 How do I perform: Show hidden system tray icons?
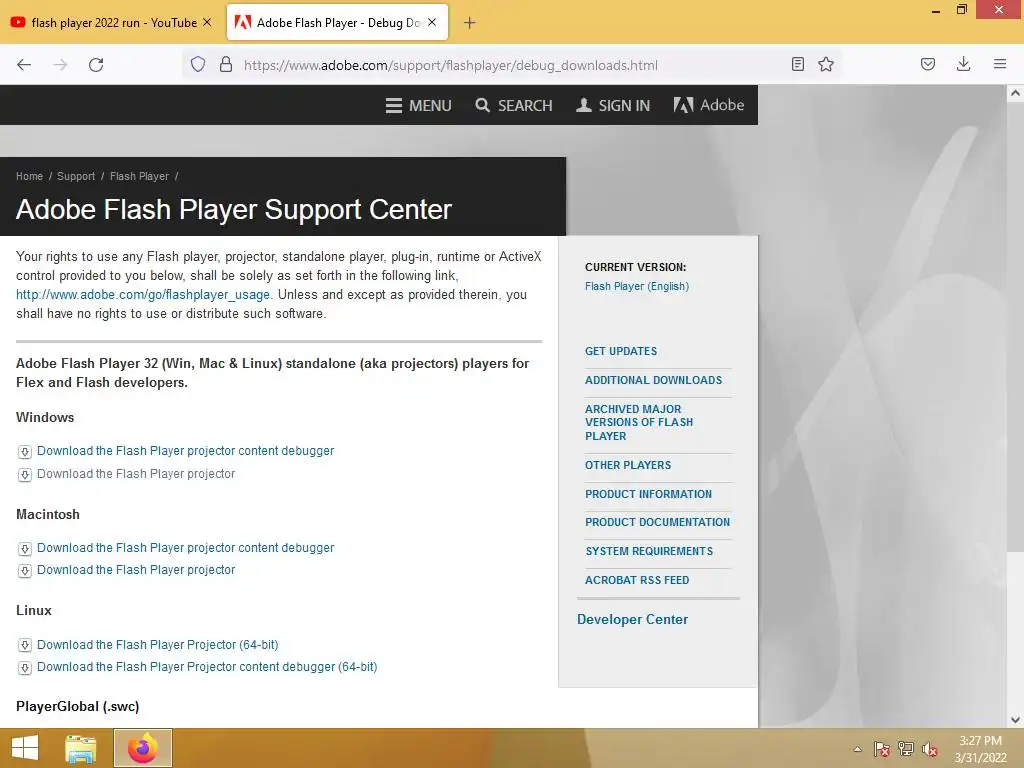(x=857, y=749)
